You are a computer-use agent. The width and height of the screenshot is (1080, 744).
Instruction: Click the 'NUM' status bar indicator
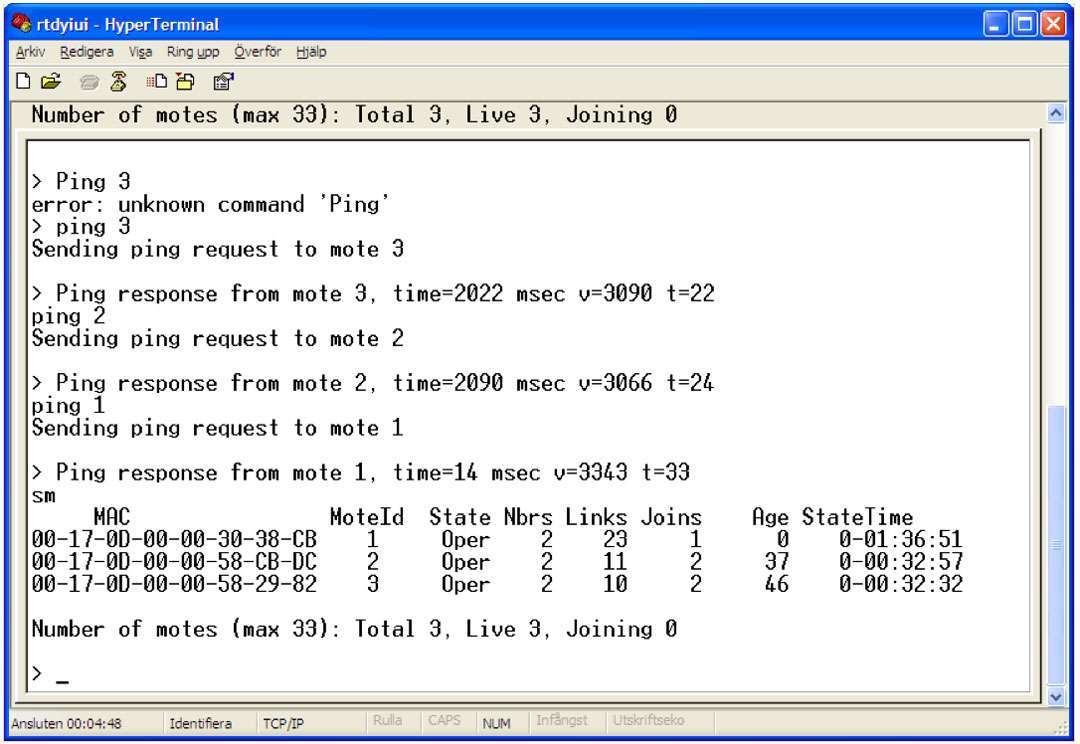[496, 723]
